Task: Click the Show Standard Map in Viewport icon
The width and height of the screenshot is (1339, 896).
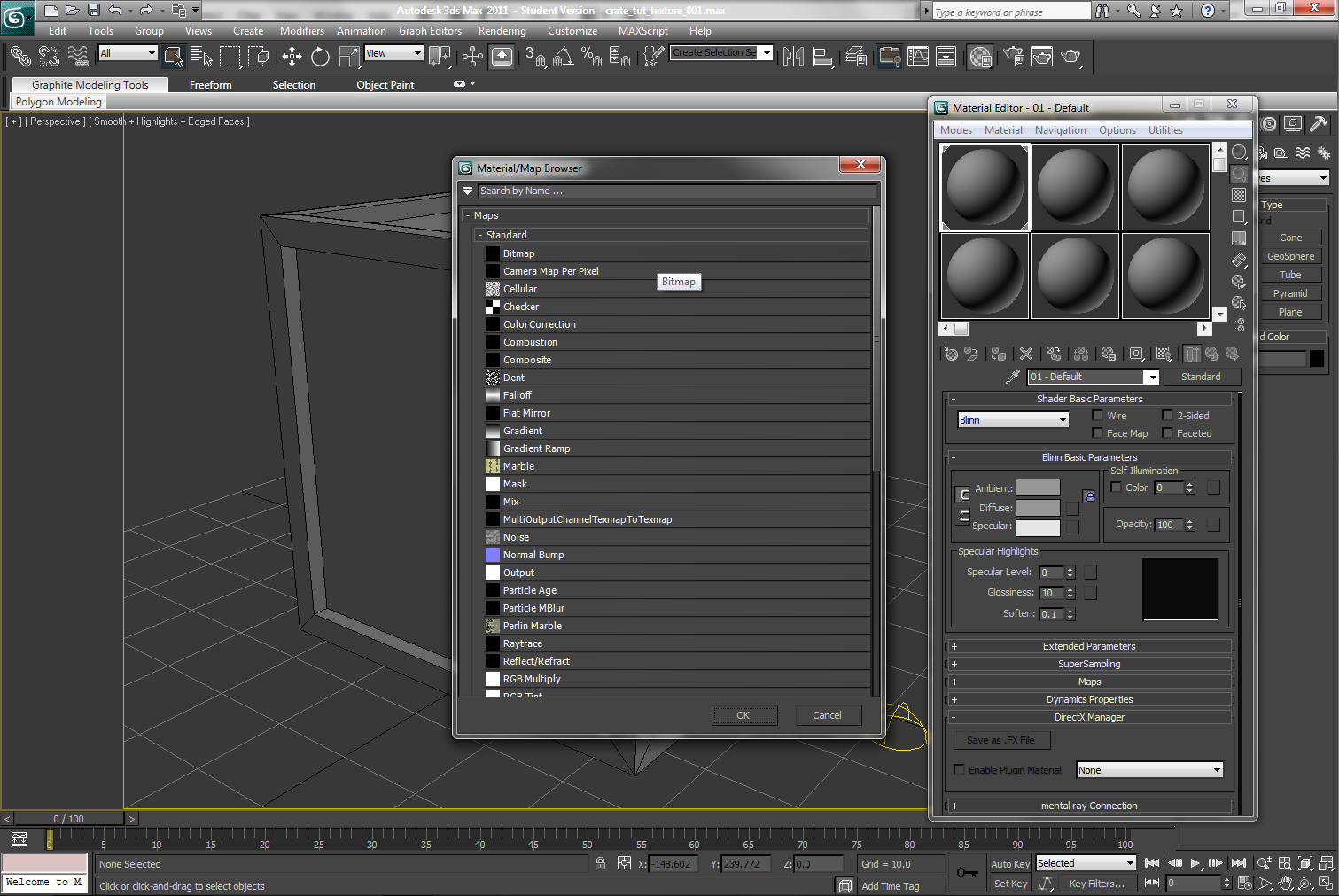Action: (1164, 353)
